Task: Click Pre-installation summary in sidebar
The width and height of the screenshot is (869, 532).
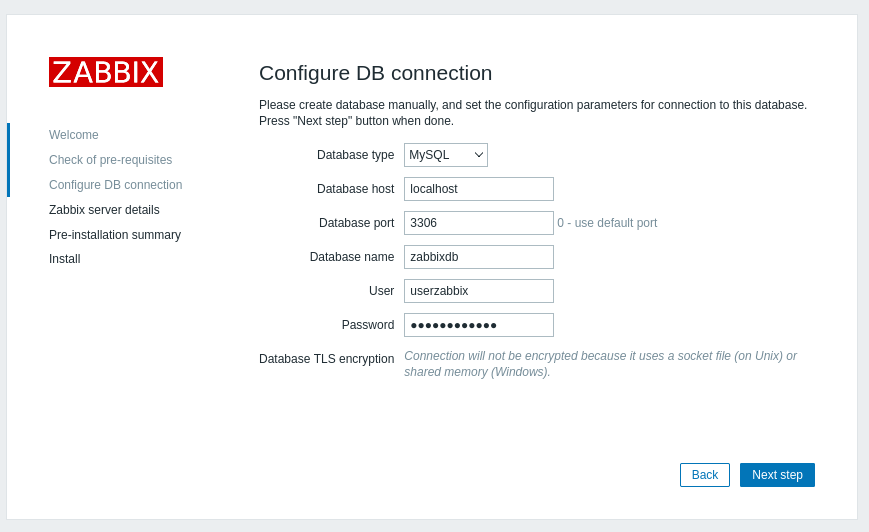Action: 115,235
